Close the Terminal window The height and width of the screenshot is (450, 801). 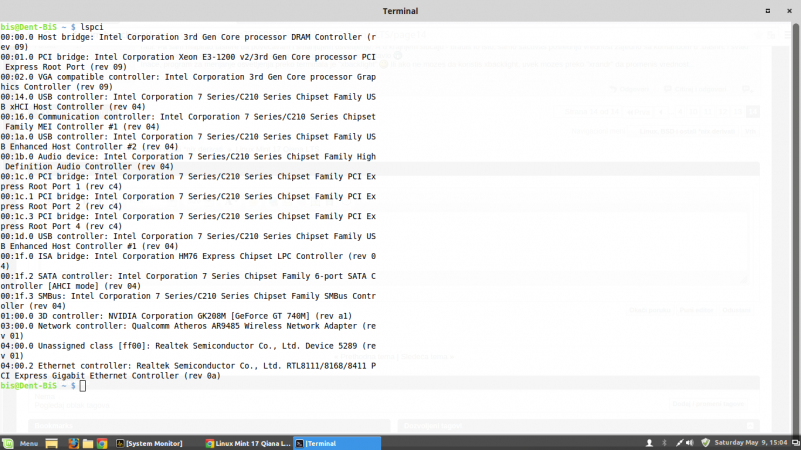pos(789,11)
